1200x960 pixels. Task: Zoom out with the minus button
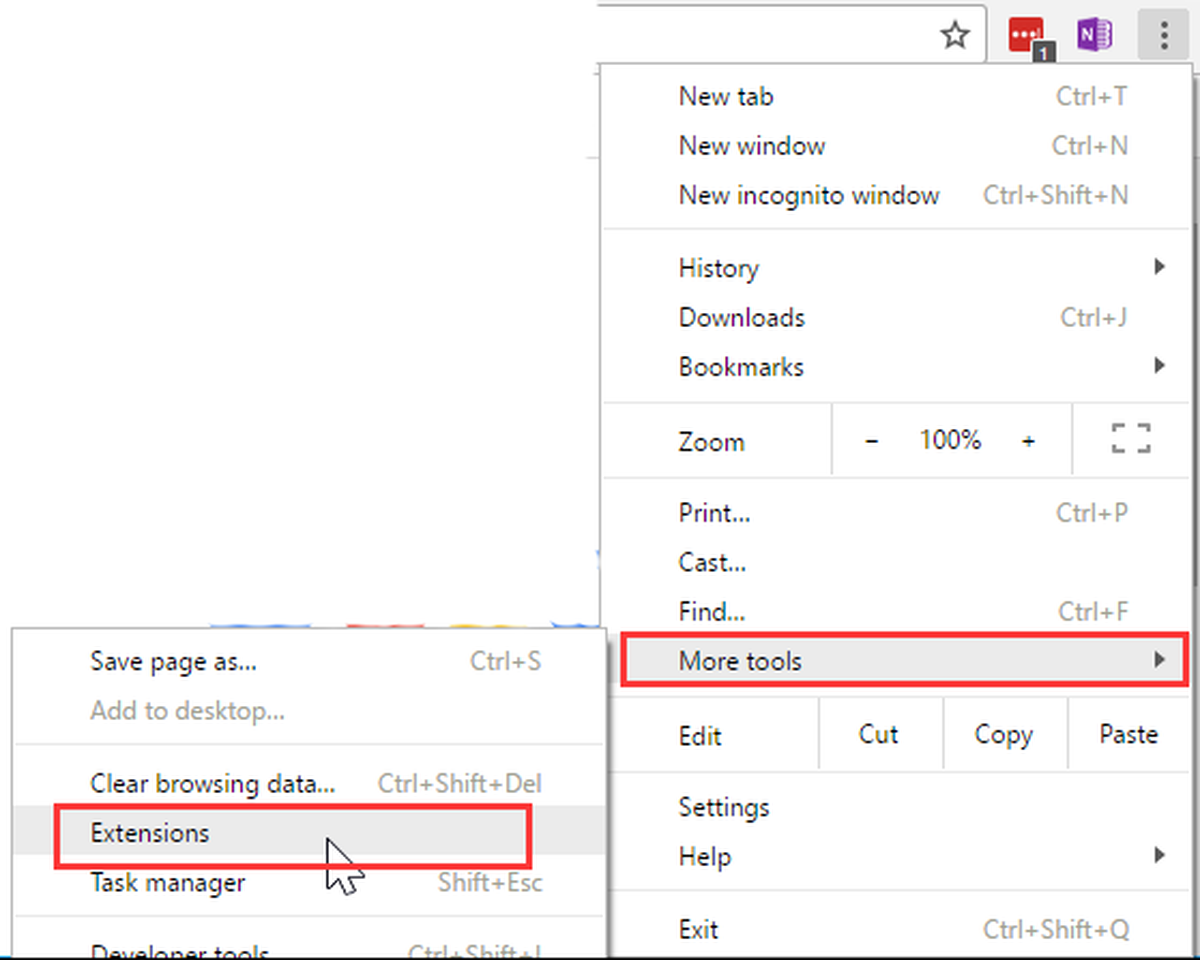871,441
